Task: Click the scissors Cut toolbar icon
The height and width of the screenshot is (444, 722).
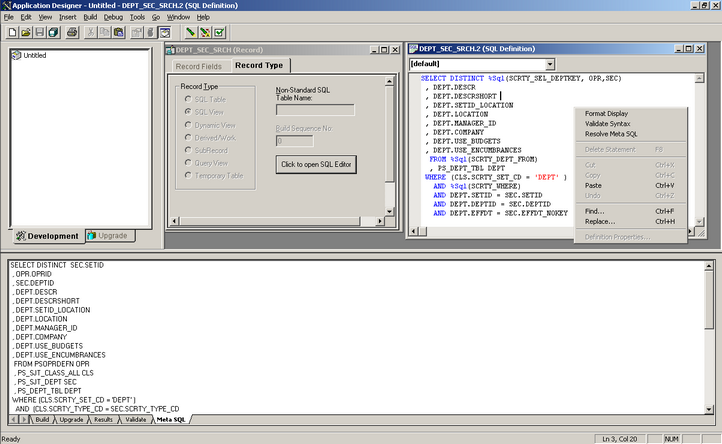Action: tap(91, 32)
